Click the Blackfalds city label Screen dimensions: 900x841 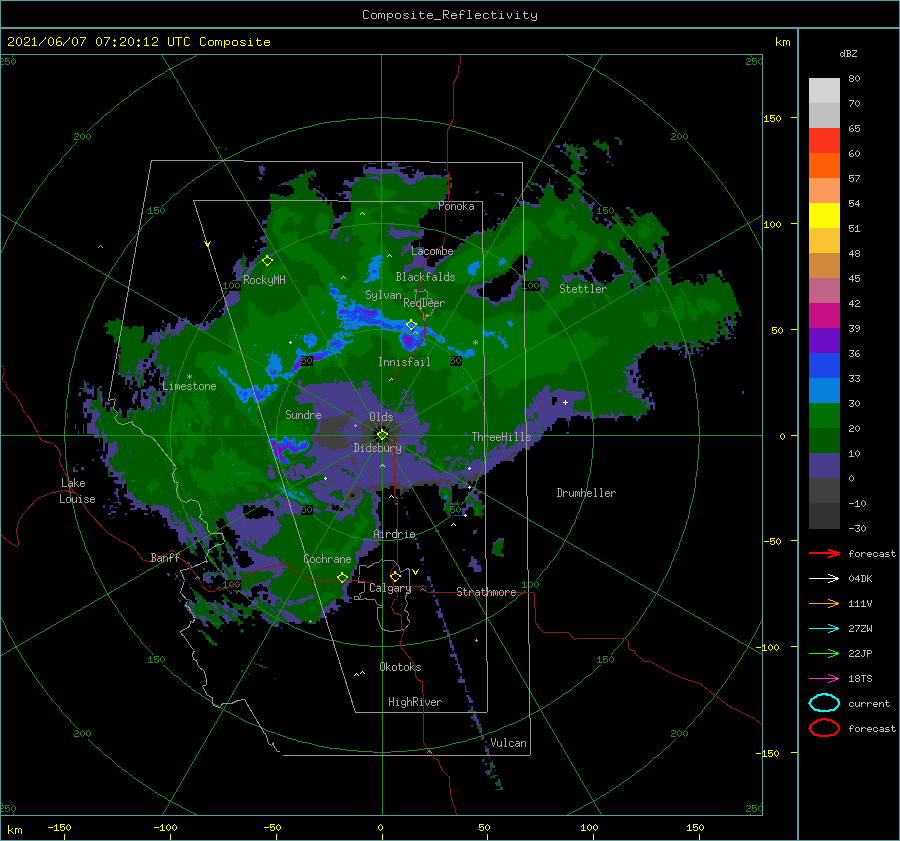[x=425, y=277]
